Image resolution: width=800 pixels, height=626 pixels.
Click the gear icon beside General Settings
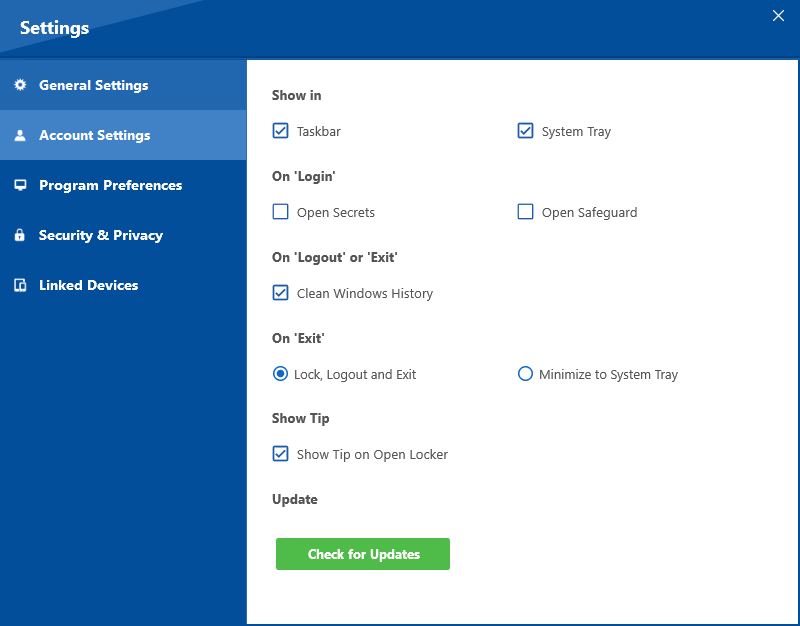point(20,85)
